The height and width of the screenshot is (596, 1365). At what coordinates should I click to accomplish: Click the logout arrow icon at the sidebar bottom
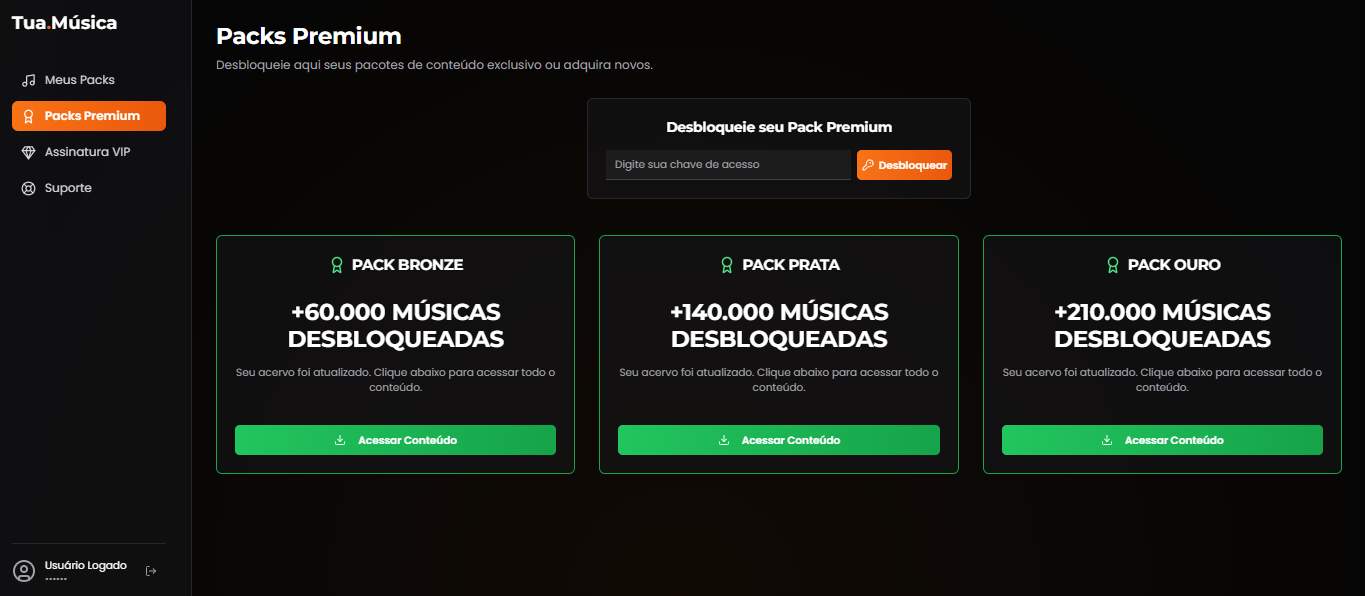pyautogui.click(x=151, y=570)
